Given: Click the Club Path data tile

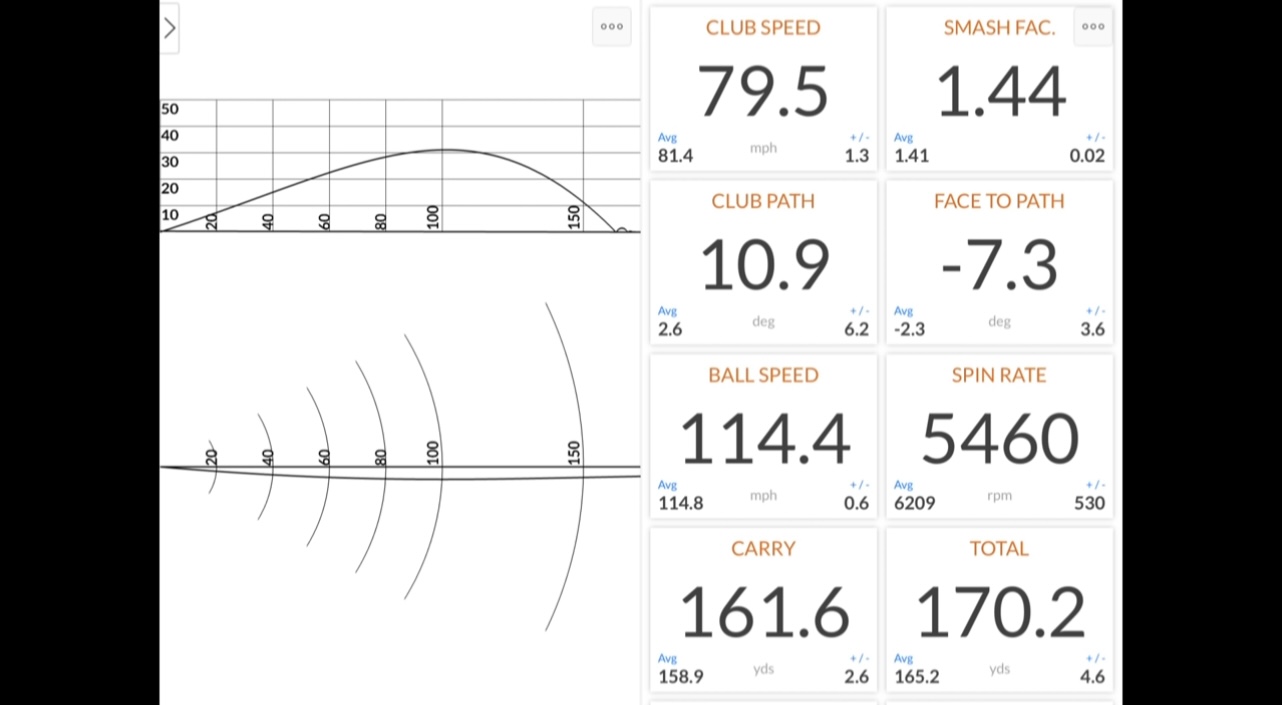Looking at the screenshot, I should [763, 263].
